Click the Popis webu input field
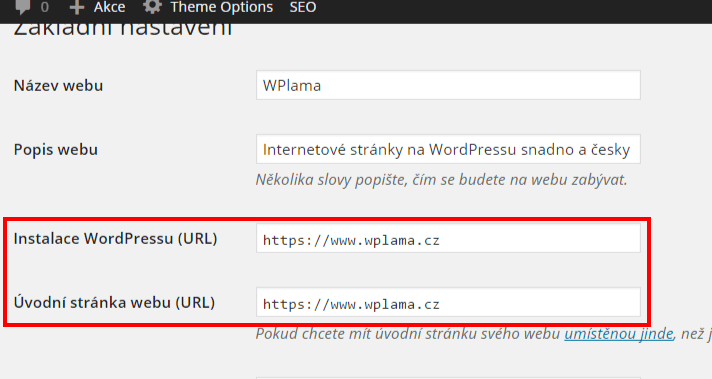The height and width of the screenshot is (379, 712). [x=448, y=149]
